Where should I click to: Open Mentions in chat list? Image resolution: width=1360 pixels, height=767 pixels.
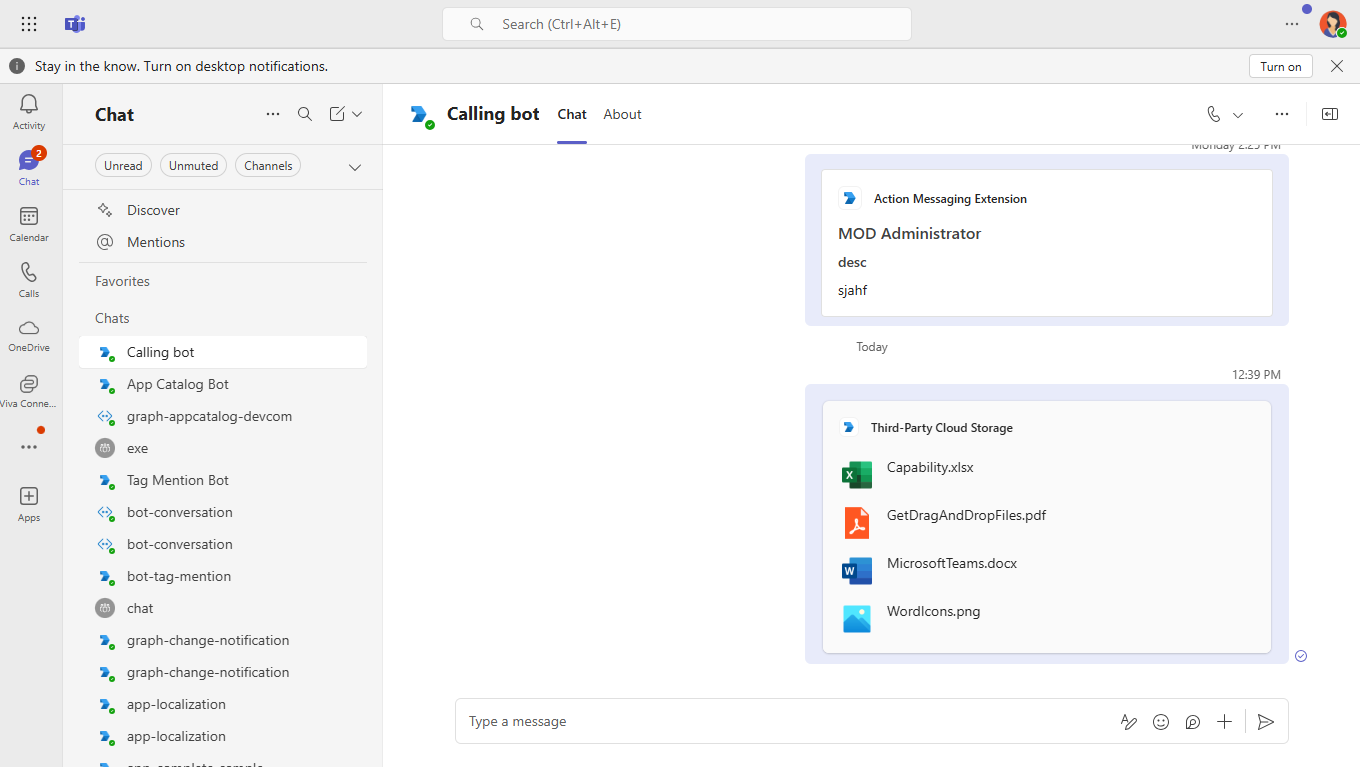pos(223,242)
